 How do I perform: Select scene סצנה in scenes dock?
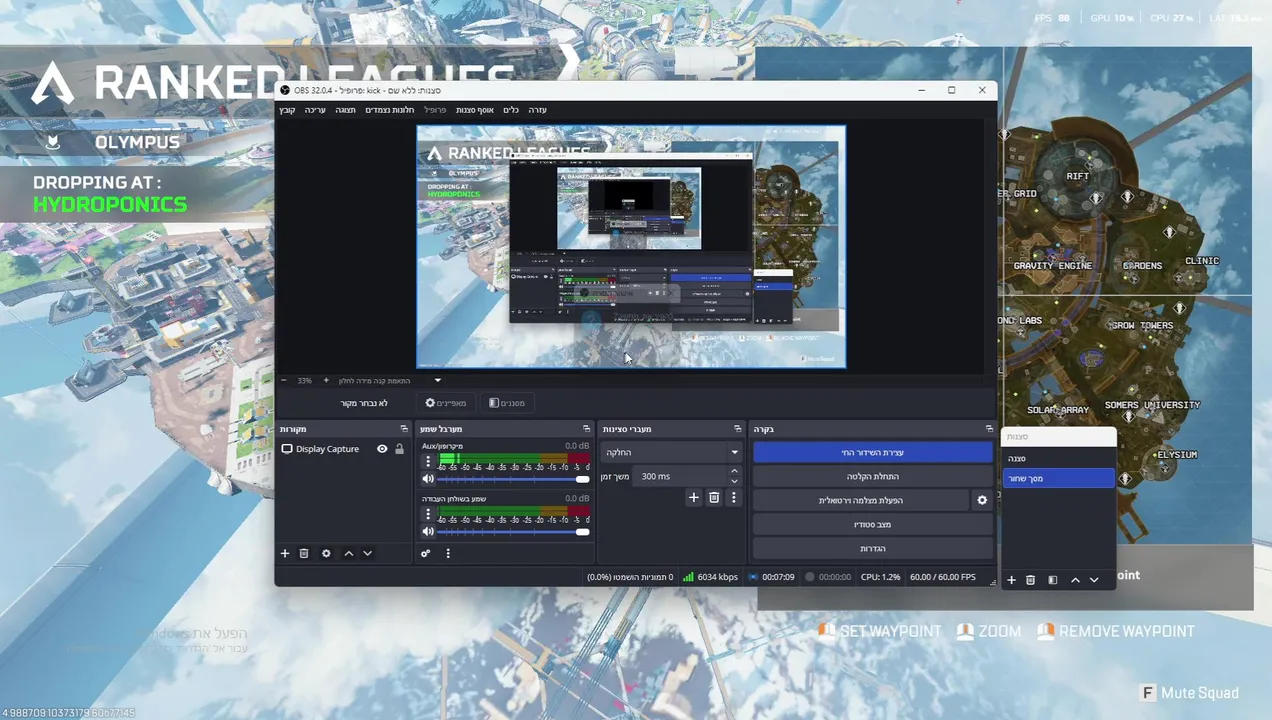[x=1058, y=458]
